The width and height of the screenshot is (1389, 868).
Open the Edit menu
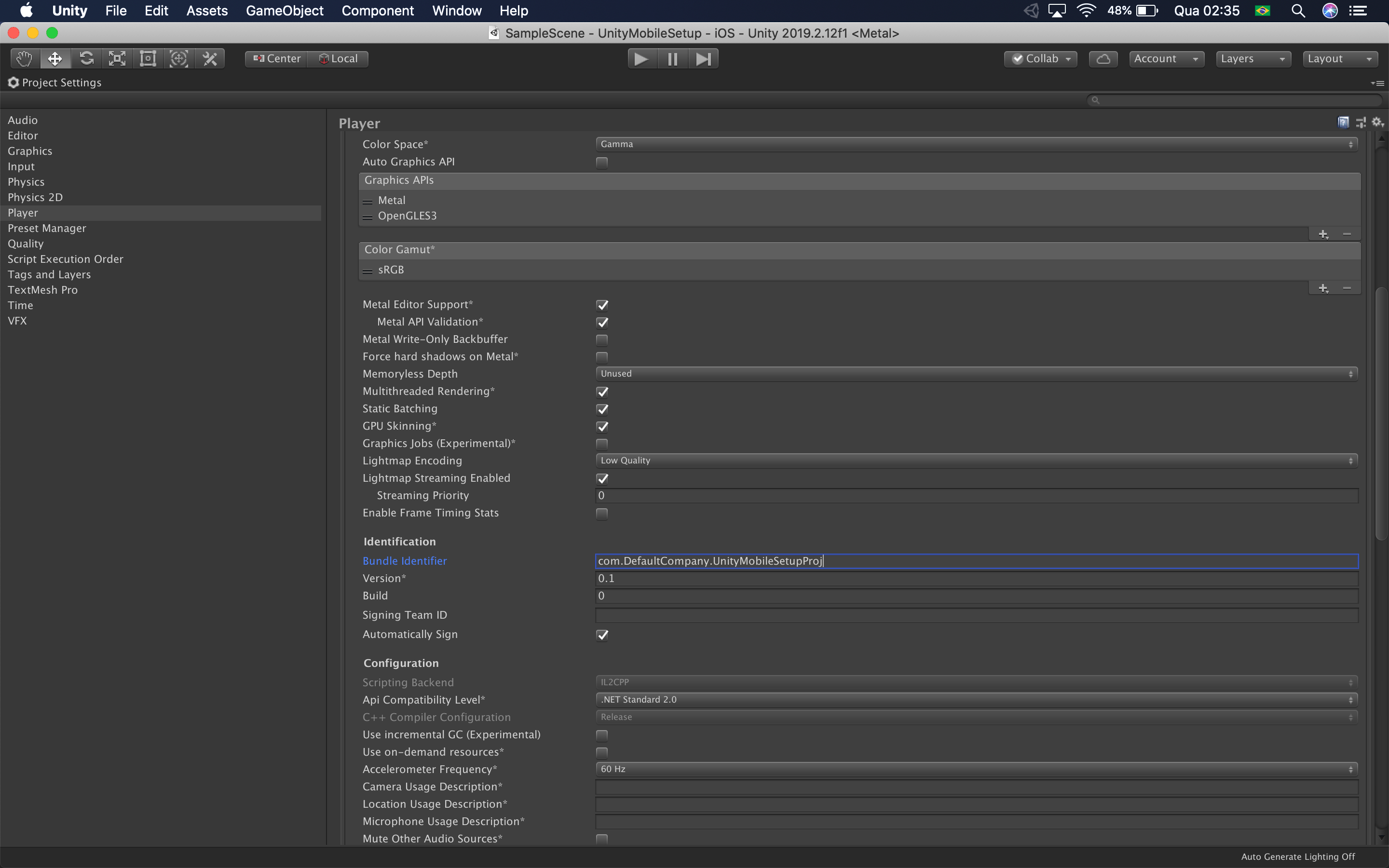[156, 10]
